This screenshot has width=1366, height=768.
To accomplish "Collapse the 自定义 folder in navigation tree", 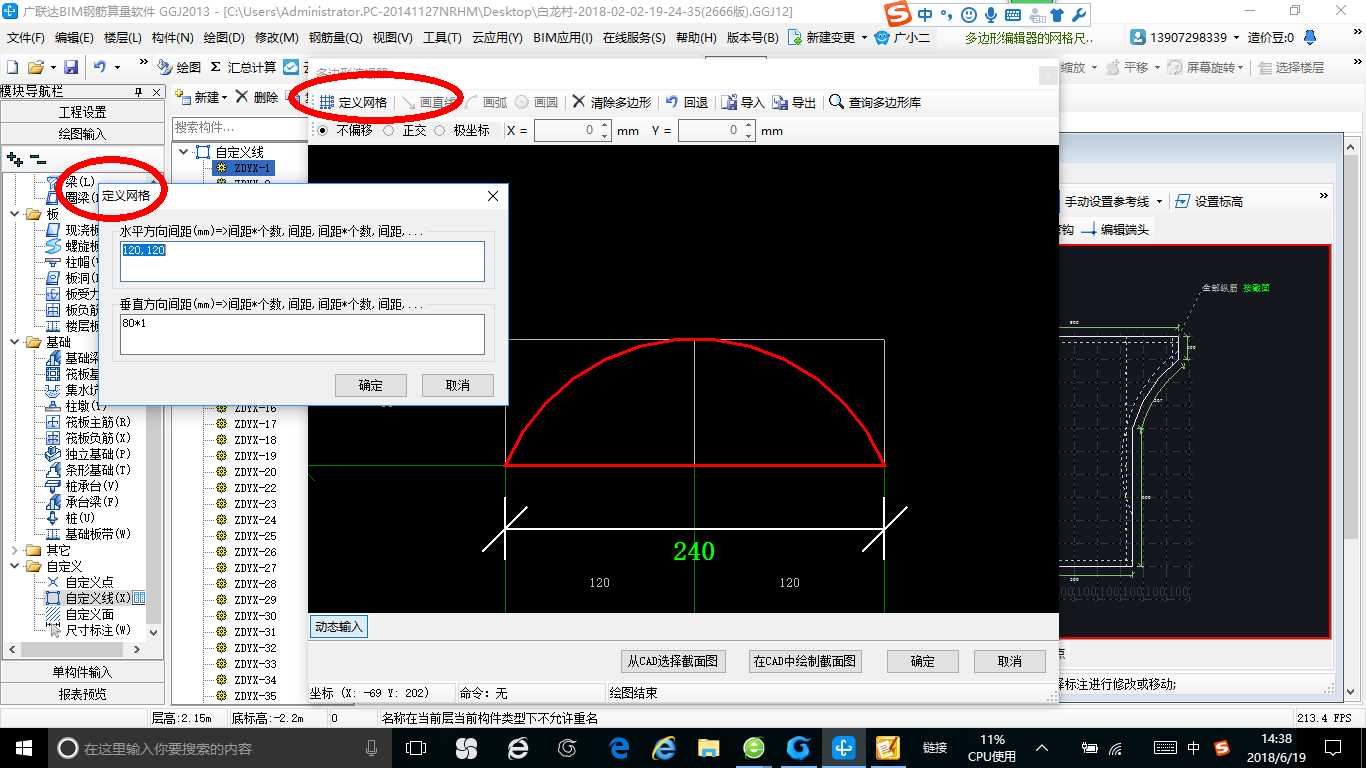I will point(14,566).
